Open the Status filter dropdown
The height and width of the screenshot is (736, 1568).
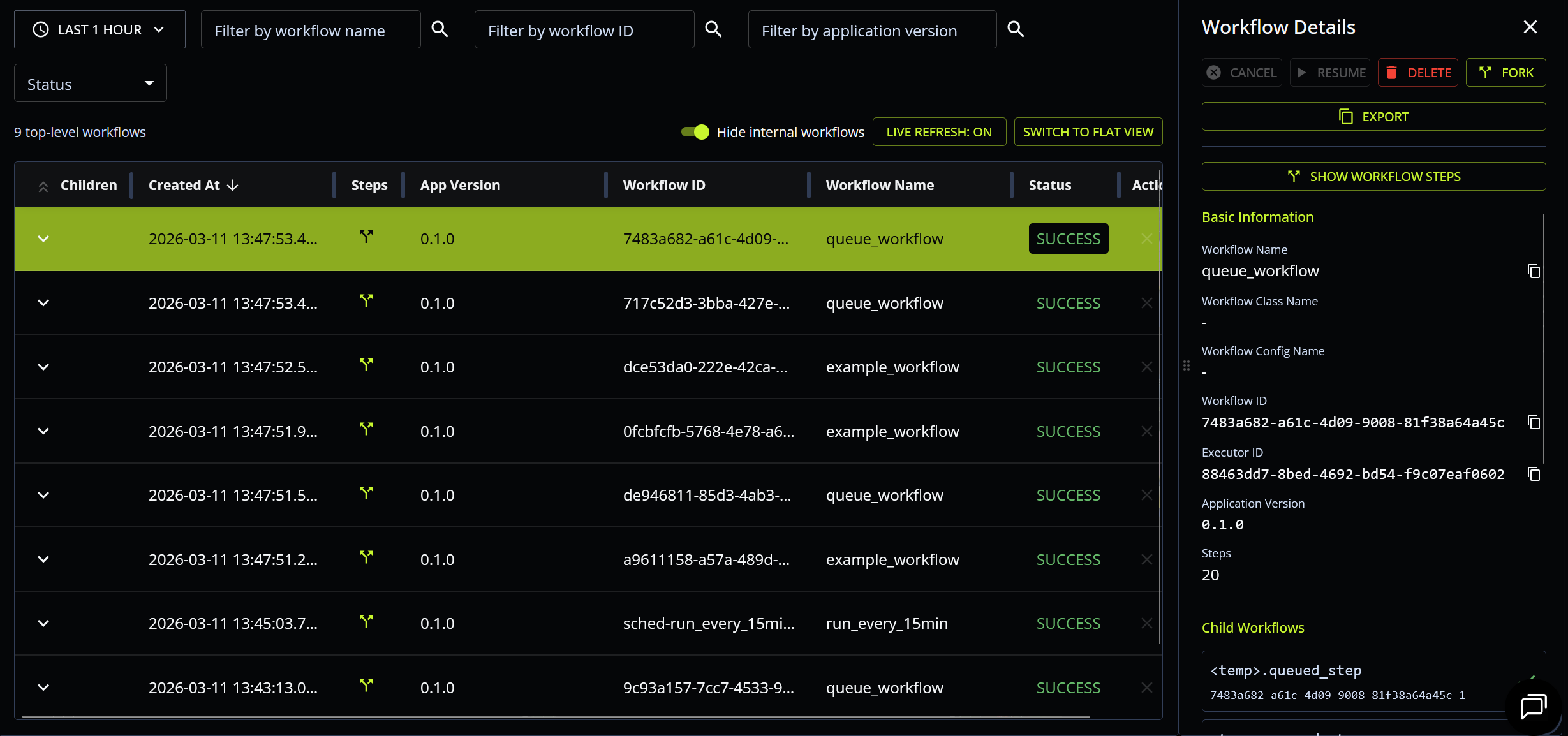89,83
